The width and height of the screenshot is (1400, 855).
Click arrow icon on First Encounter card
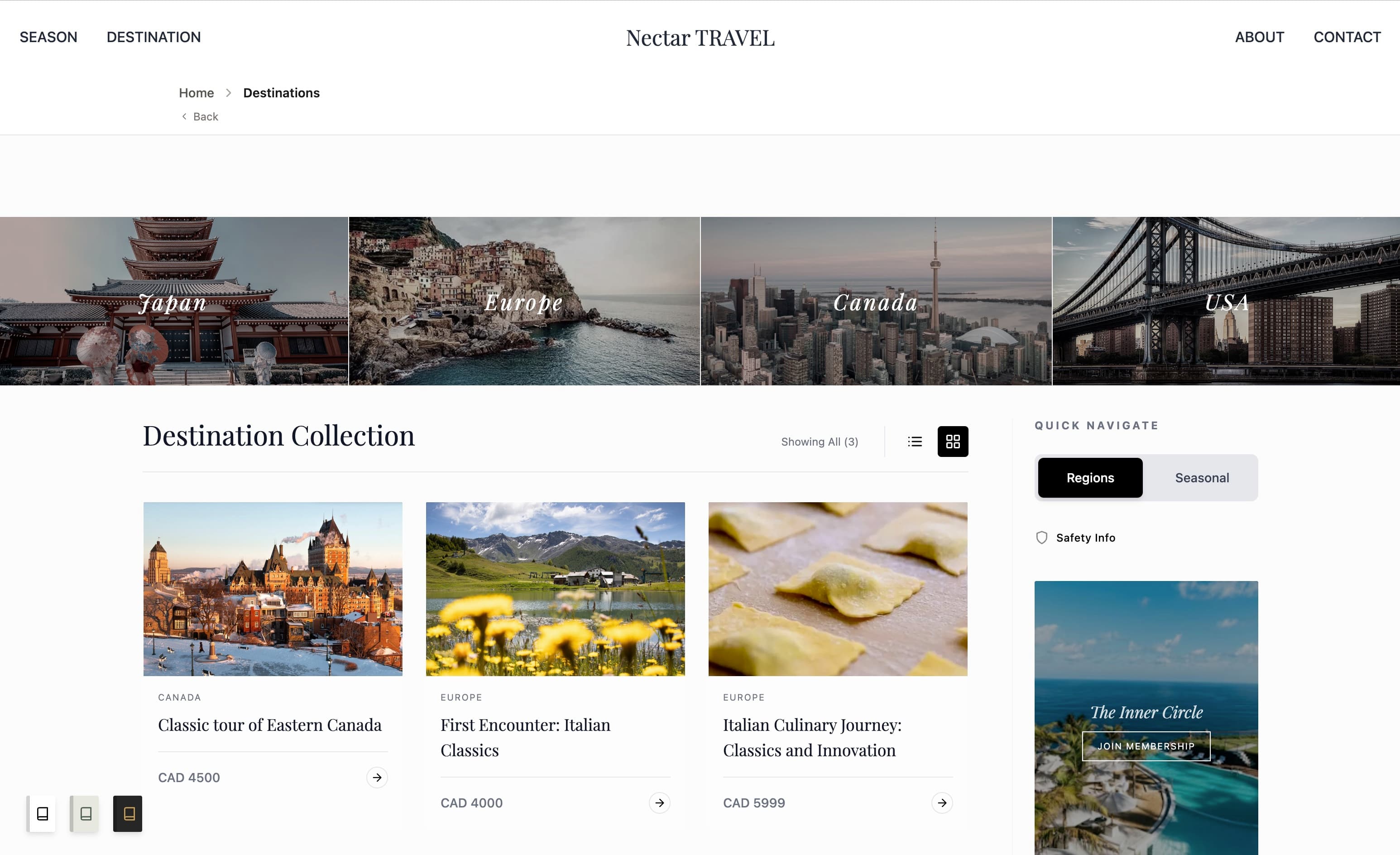pyautogui.click(x=659, y=803)
